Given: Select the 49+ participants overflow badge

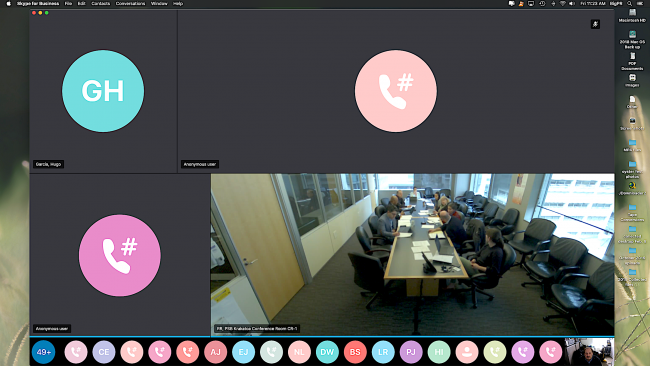Looking at the screenshot, I should pyautogui.click(x=44, y=352).
